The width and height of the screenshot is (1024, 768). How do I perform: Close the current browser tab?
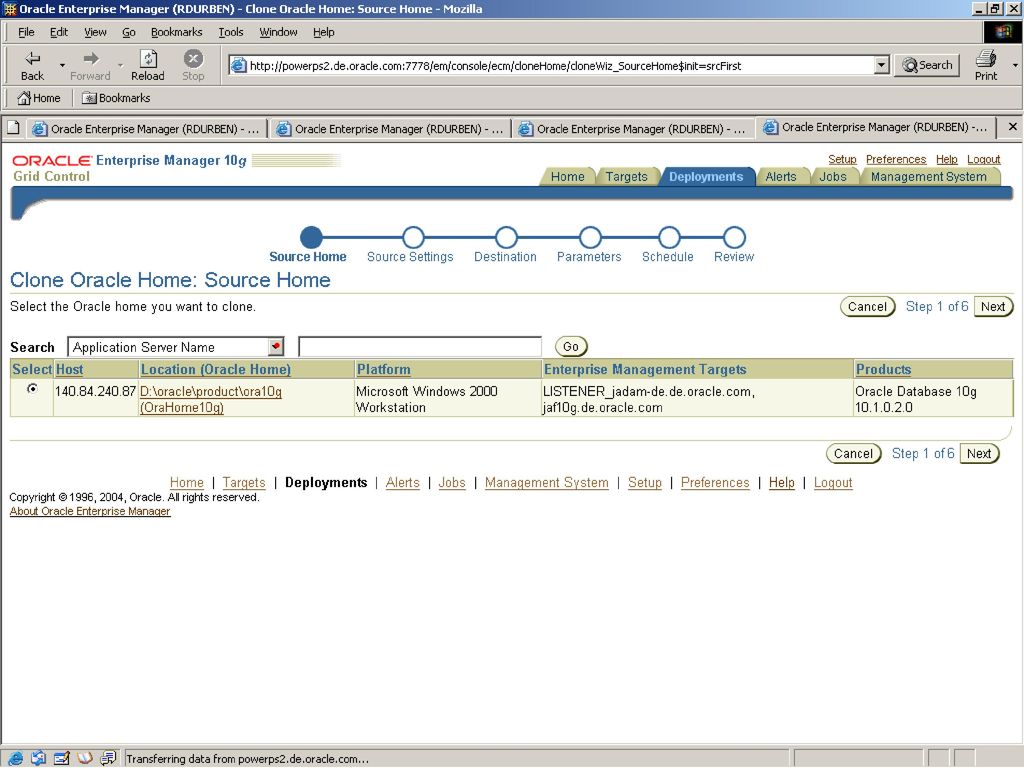[1012, 127]
